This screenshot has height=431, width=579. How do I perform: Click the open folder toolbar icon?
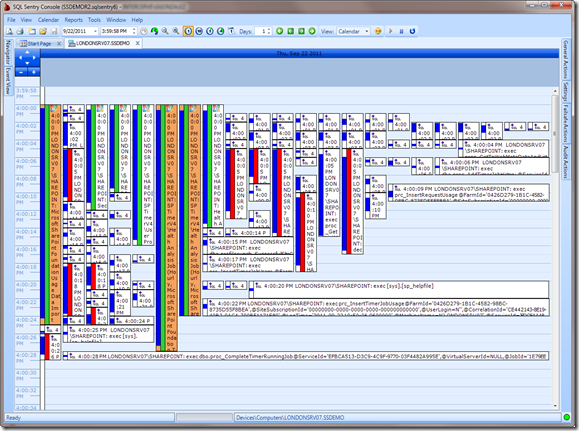pos(43,31)
